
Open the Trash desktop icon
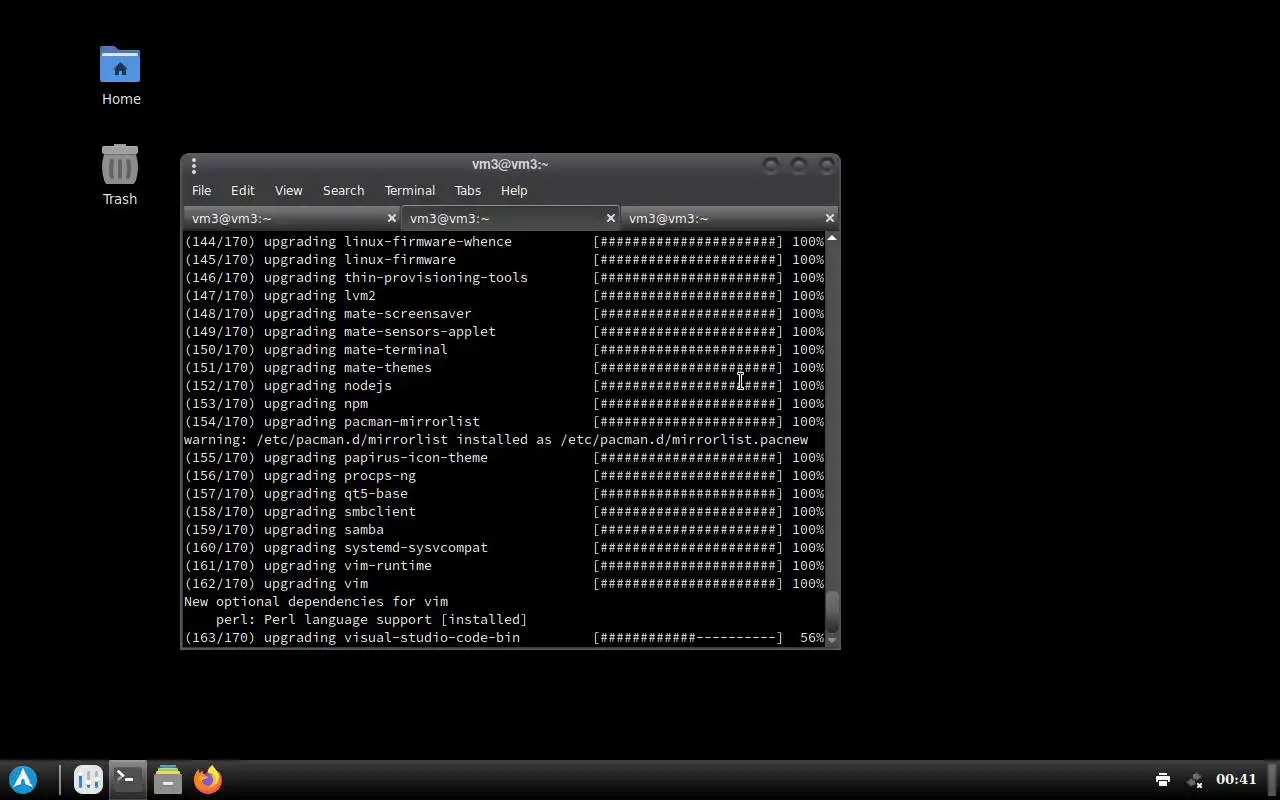point(120,175)
